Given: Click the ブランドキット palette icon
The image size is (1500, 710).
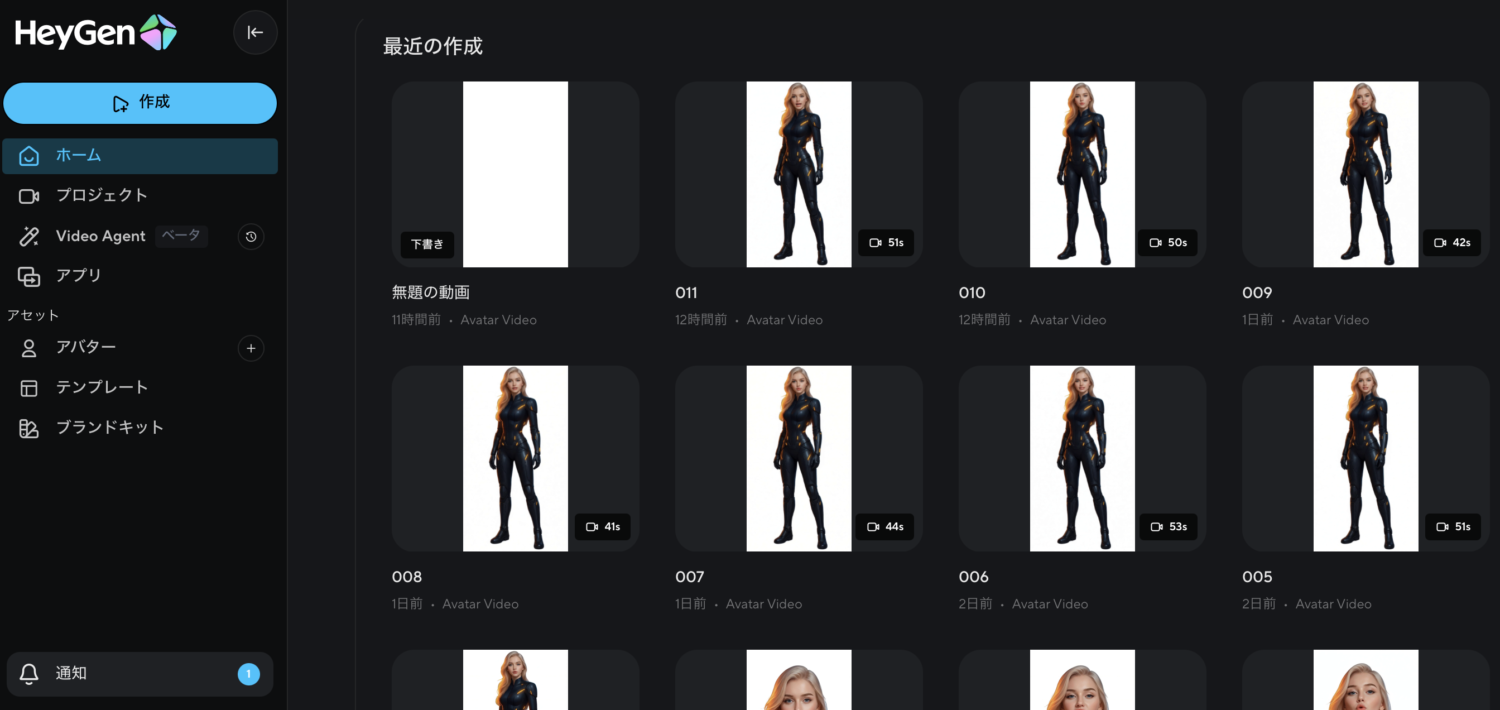Looking at the screenshot, I should point(29,428).
